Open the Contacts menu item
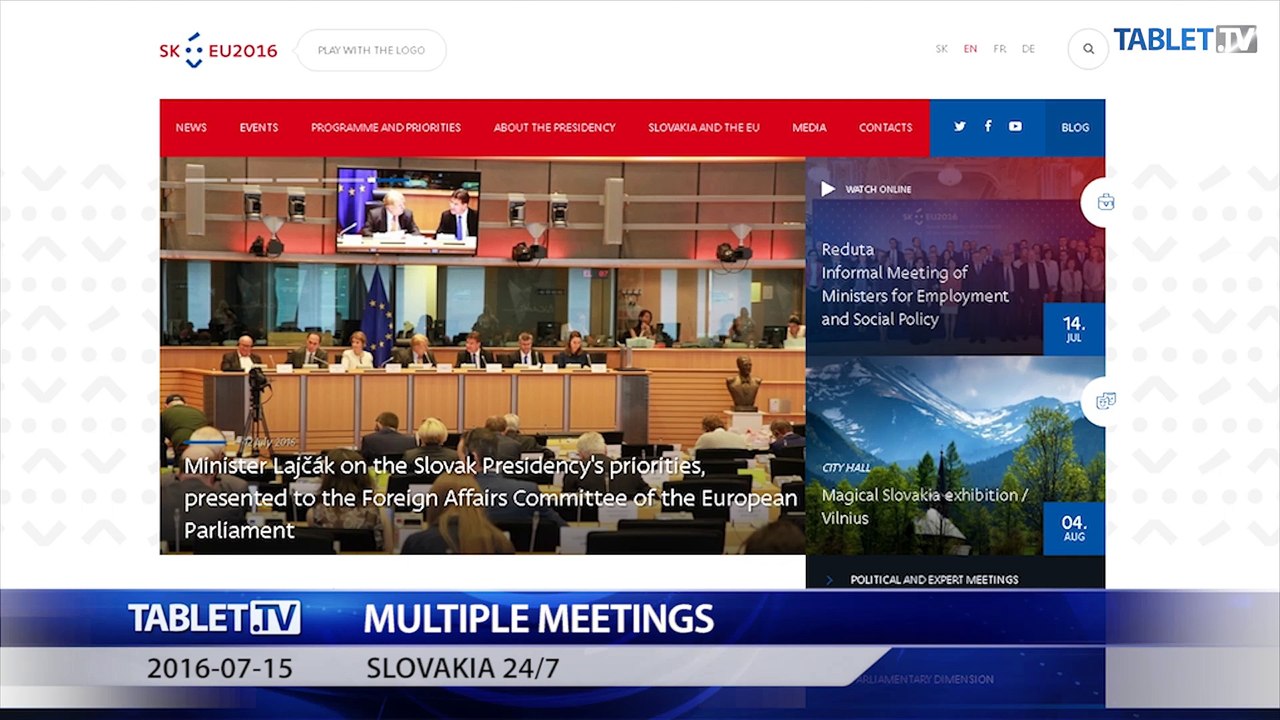 885,128
